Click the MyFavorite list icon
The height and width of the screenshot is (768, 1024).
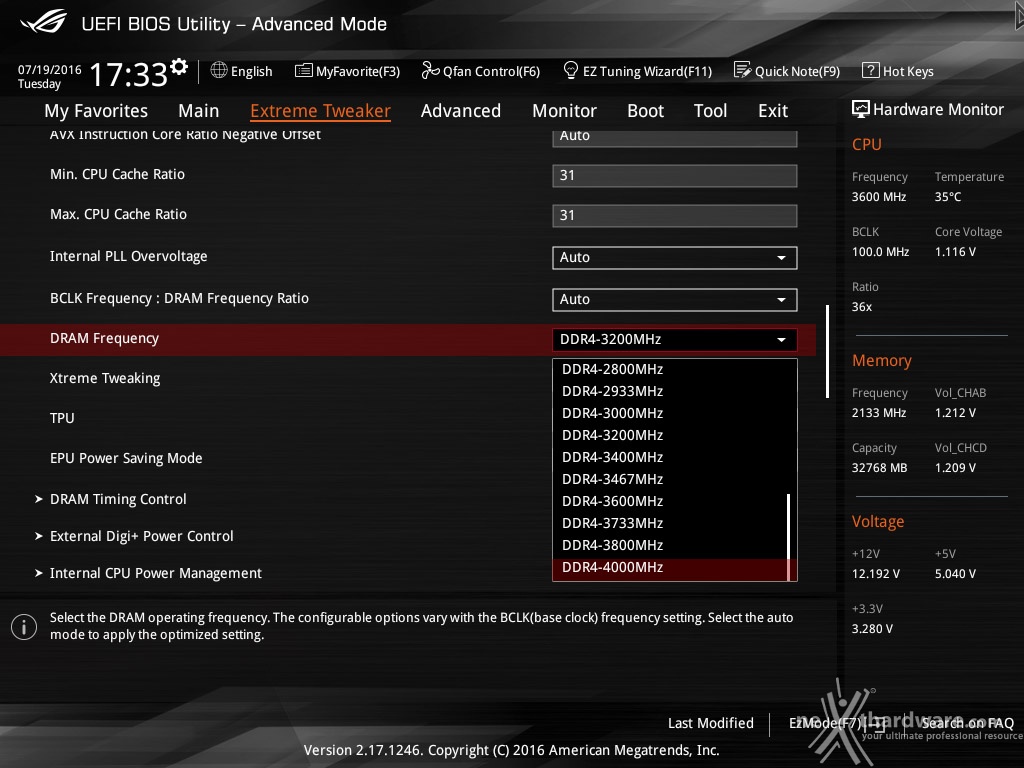pyautogui.click(x=304, y=71)
